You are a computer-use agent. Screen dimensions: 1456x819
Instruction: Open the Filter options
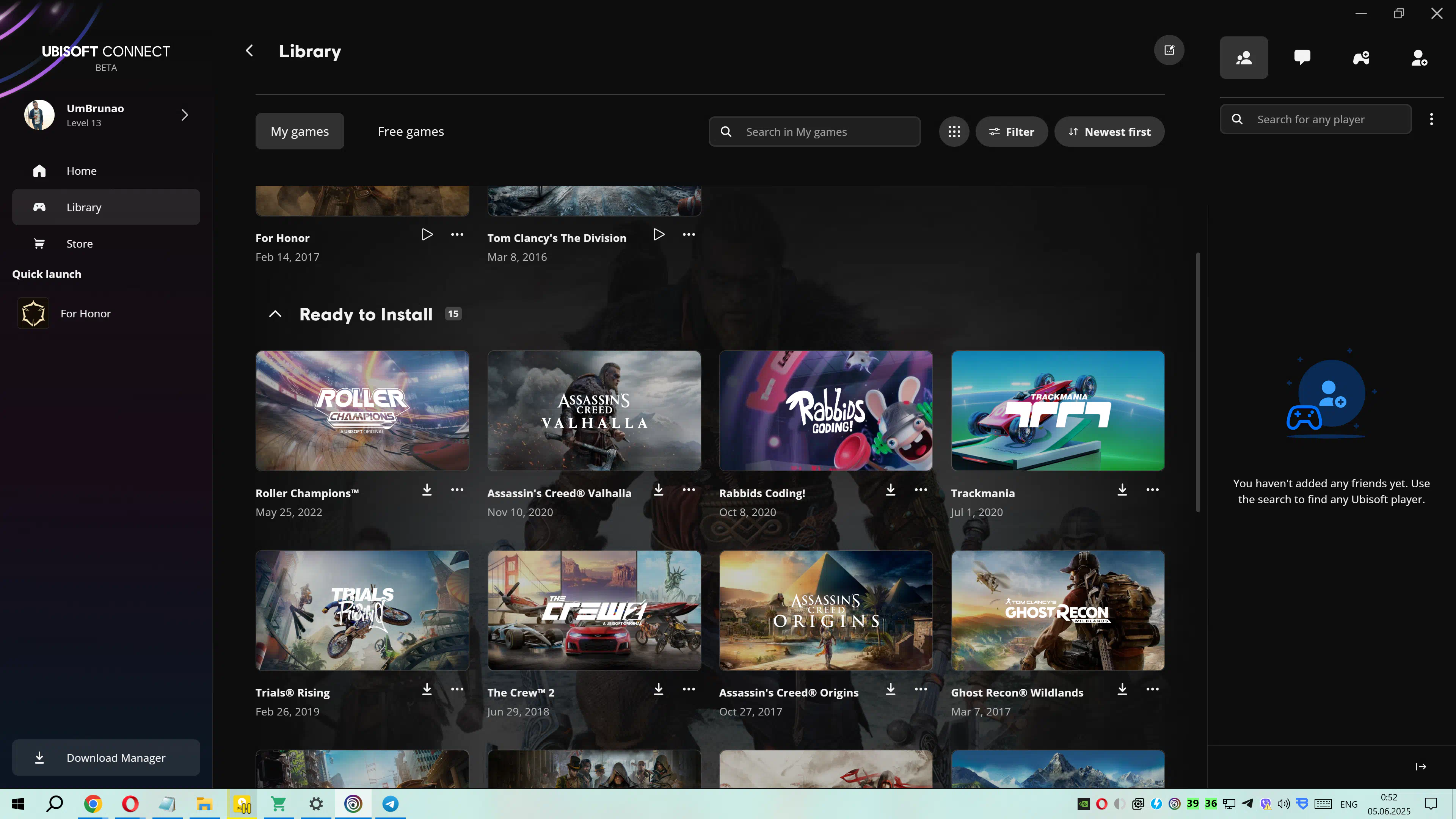click(1011, 132)
